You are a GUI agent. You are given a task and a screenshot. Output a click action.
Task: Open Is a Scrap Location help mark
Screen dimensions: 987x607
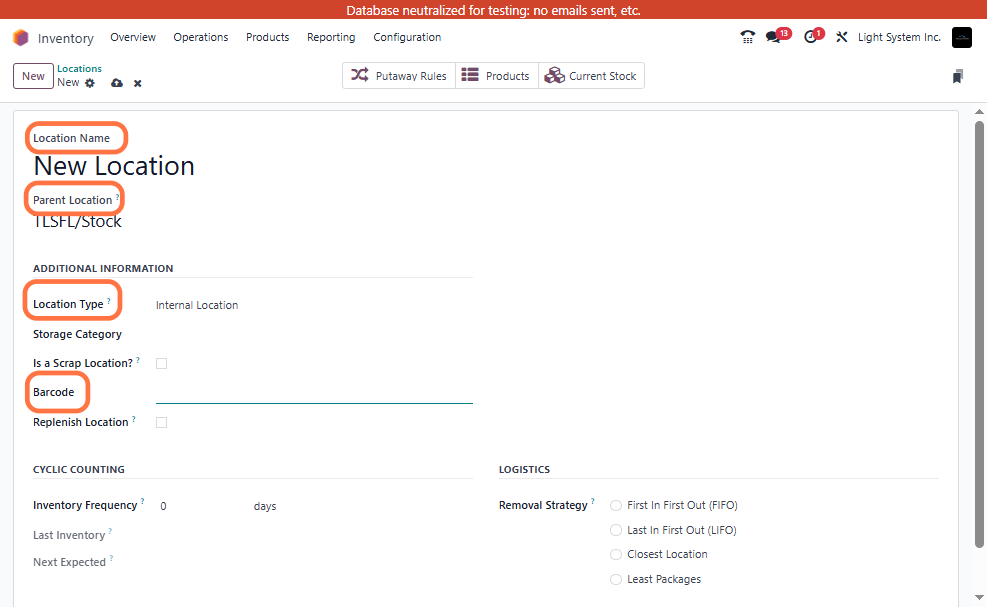coord(138,360)
